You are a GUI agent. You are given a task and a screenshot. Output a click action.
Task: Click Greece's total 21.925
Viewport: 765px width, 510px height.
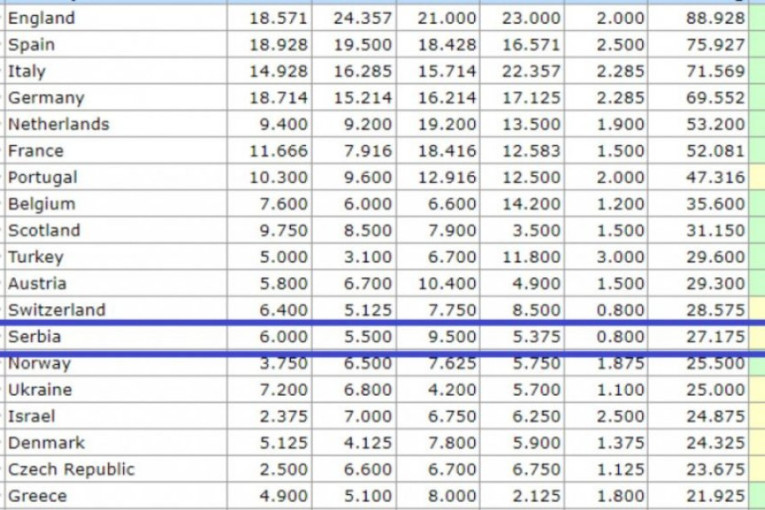[x=715, y=496]
